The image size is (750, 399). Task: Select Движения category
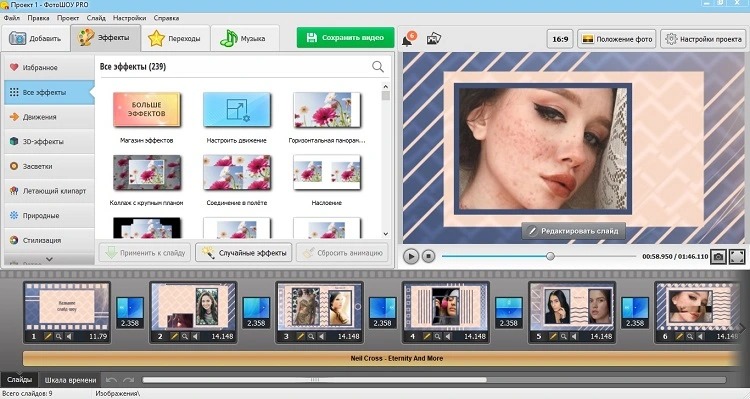click(49, 117)
